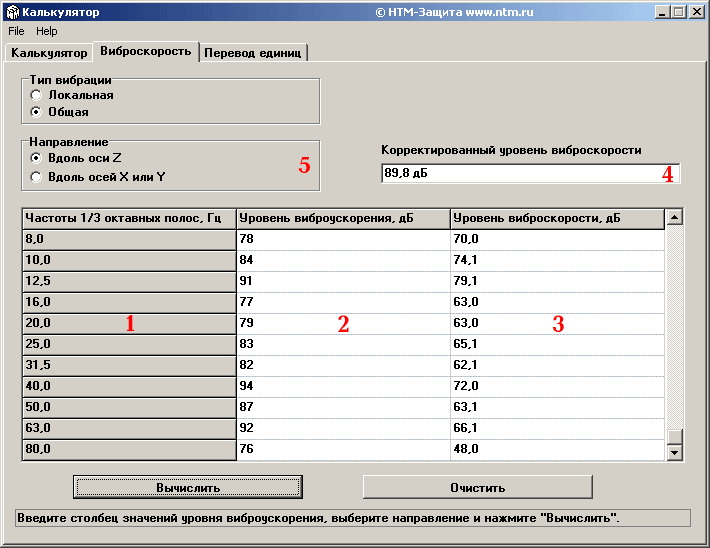Image resolution: width=710 pixels, height=548 pixels.
Task: Click the table scrollbar thumb
Action: 675,437
